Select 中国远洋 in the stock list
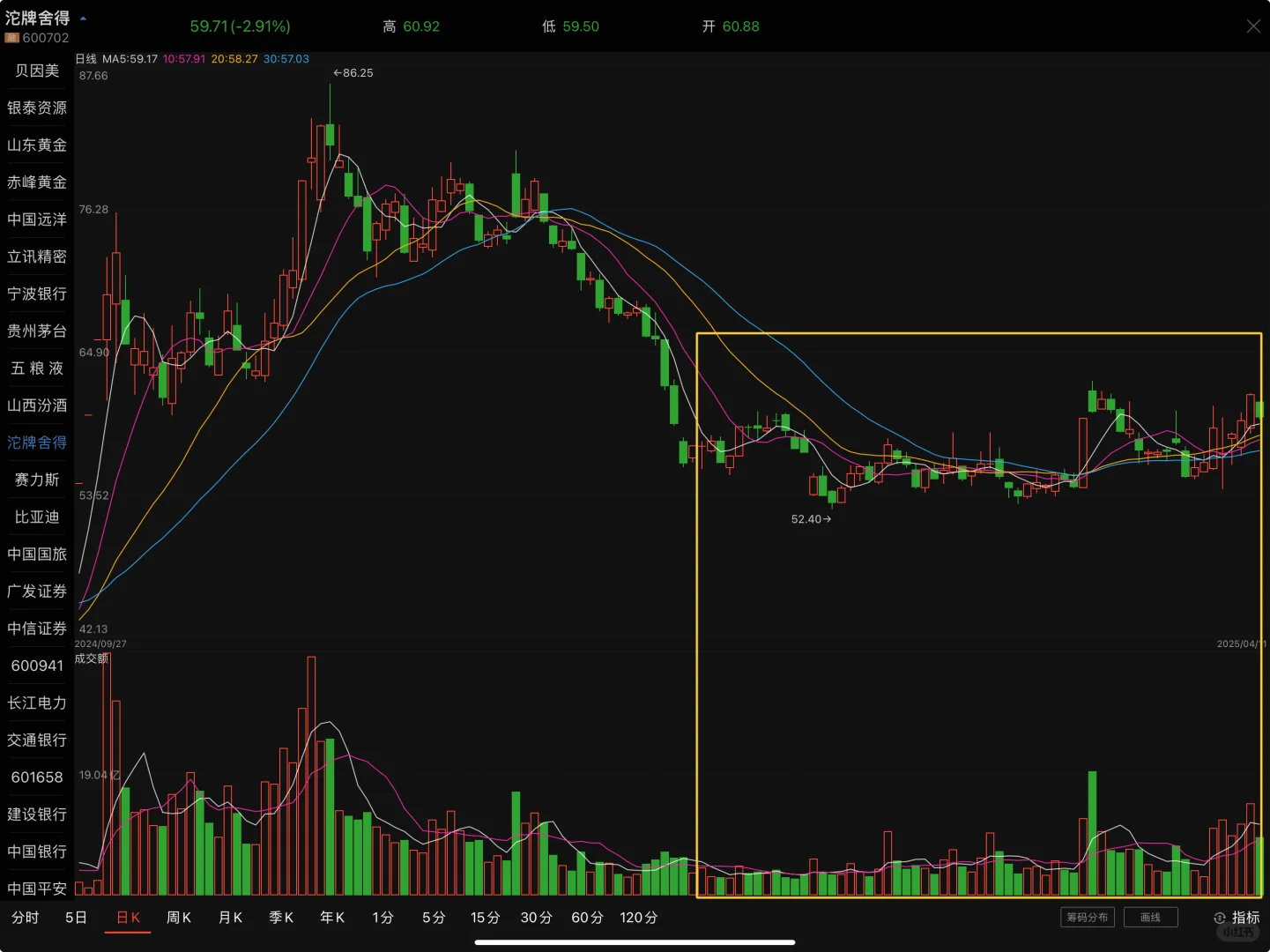Viewport: 1270px width, 952px height. [x=37, y=219]
